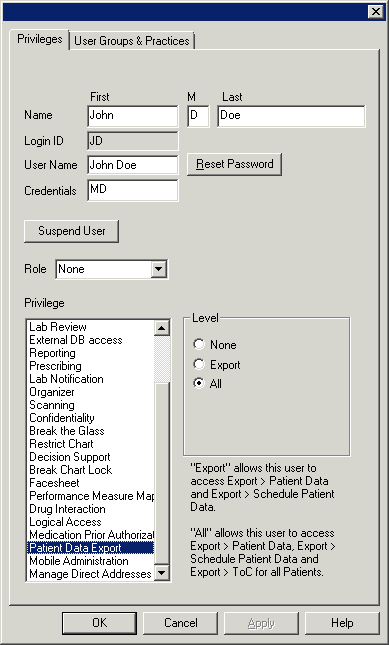
Task: Select Facesheet privilege
Action: pos(90,483)
